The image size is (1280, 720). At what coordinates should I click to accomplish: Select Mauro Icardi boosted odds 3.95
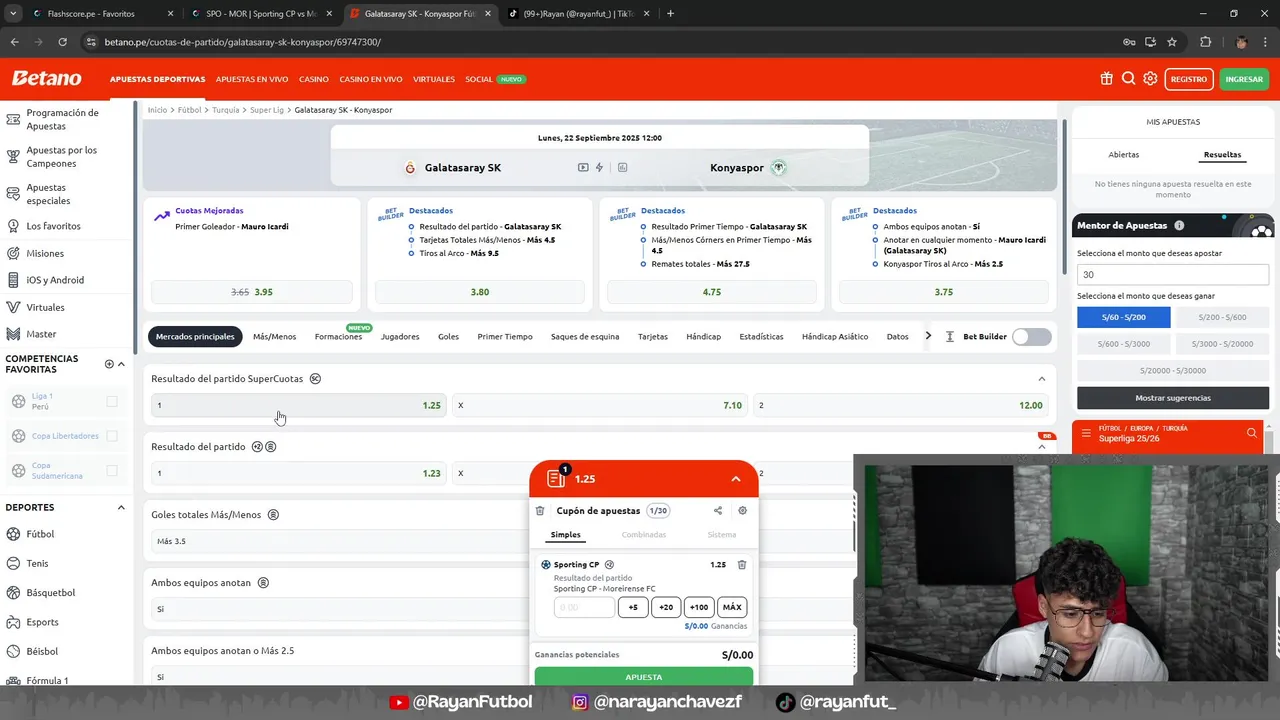click(x=252, y=292)
